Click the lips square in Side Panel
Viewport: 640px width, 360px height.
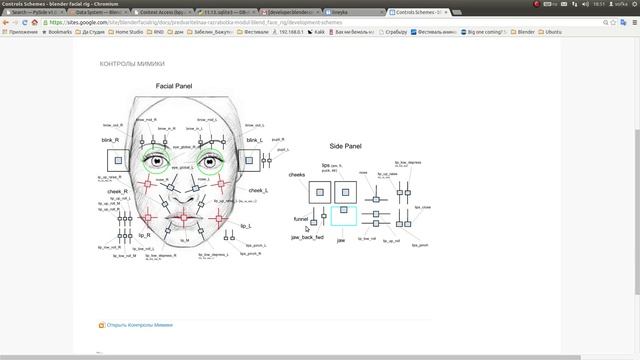point(345,192)
